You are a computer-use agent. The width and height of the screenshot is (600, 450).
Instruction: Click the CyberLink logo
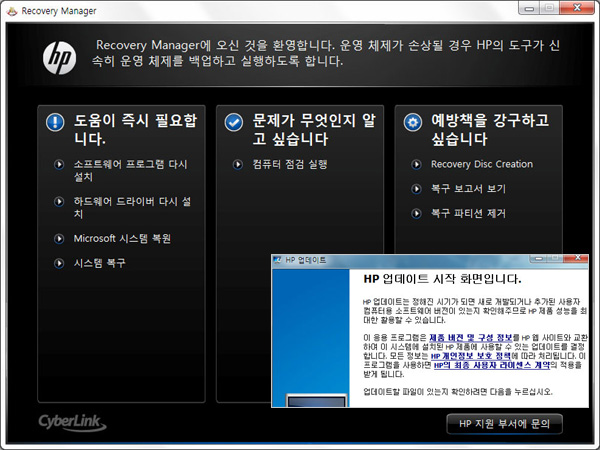[x=72, y=422]
